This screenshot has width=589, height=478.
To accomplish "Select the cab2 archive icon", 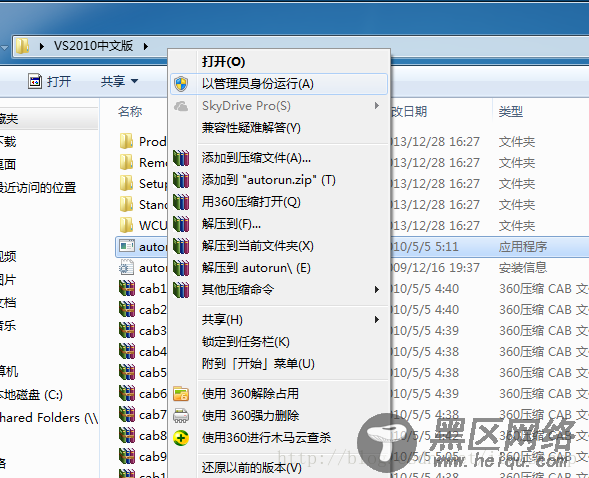I will click(127, 309).
